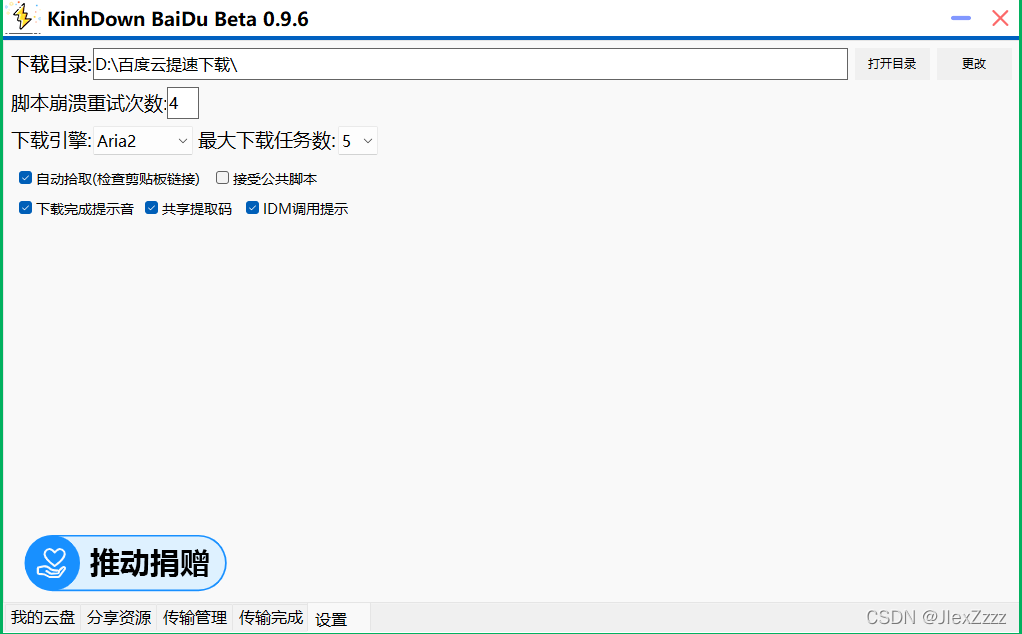Switch to the 传输完成 tab
Image resolution: width=1022 pixels, height=634 pixels.
(x=270, y=618)
